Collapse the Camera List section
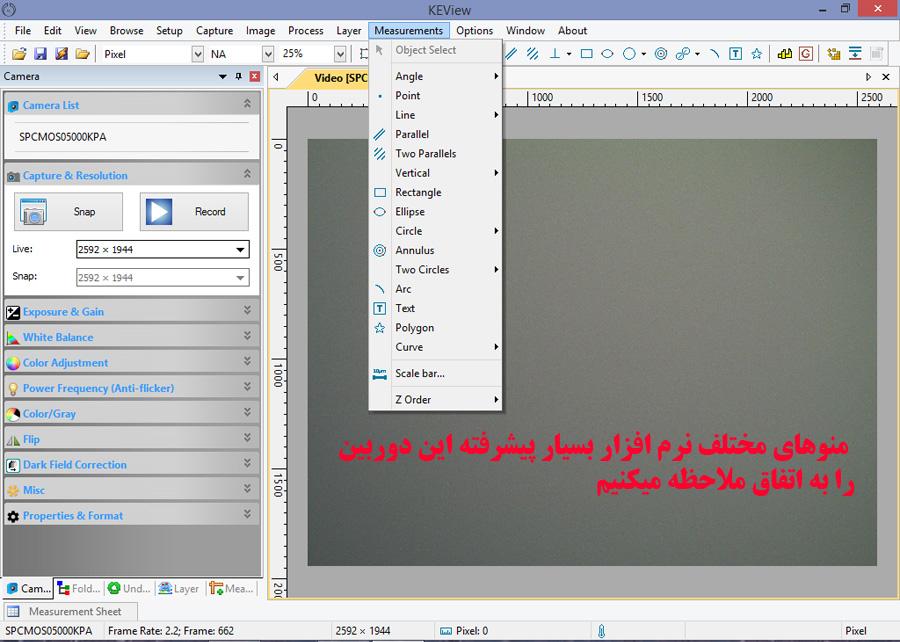900x642 pixels. [247, 103]
